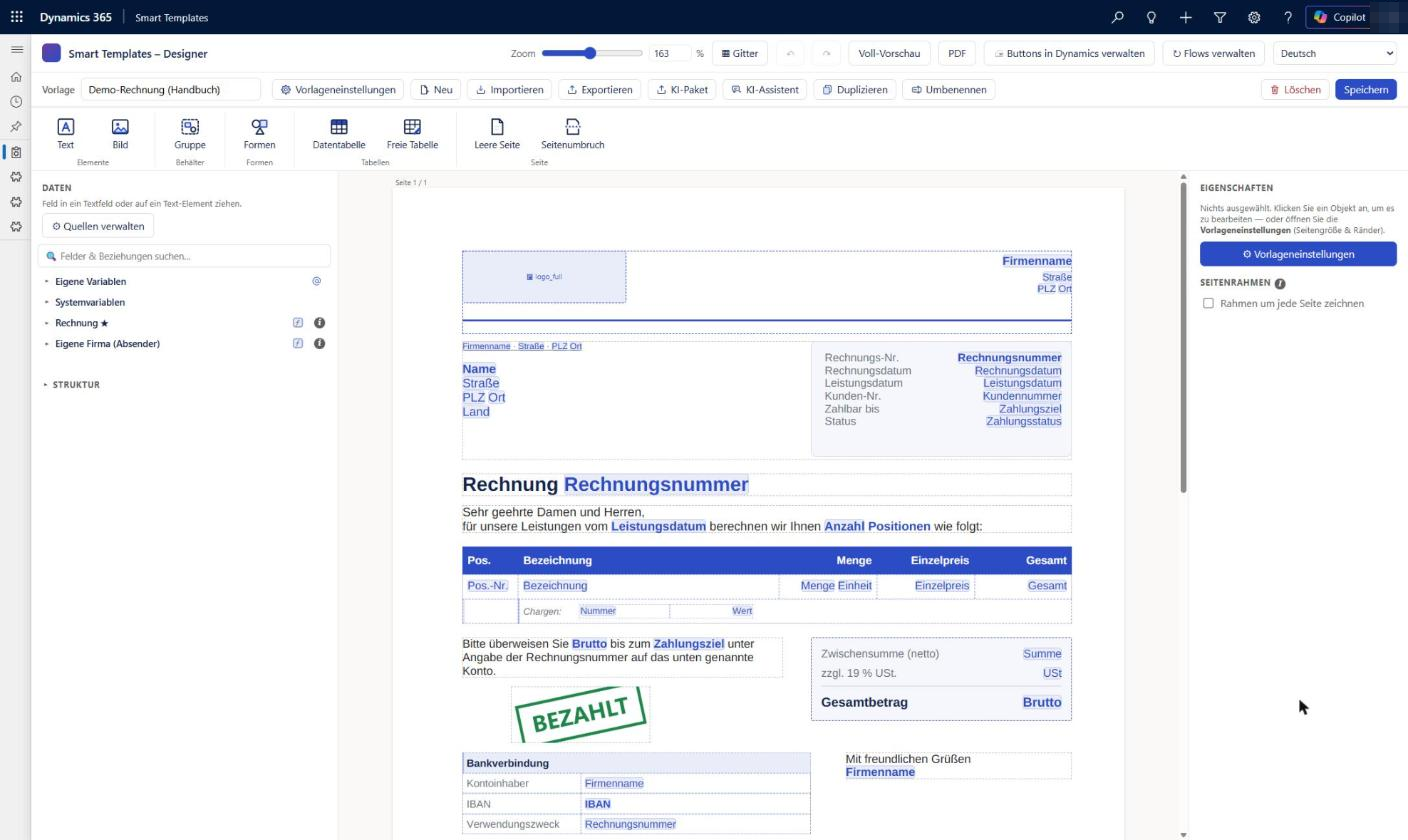Expand the STRUKTUR section
The height and width of the screenshot is (840, 1408).
point(46,384)
